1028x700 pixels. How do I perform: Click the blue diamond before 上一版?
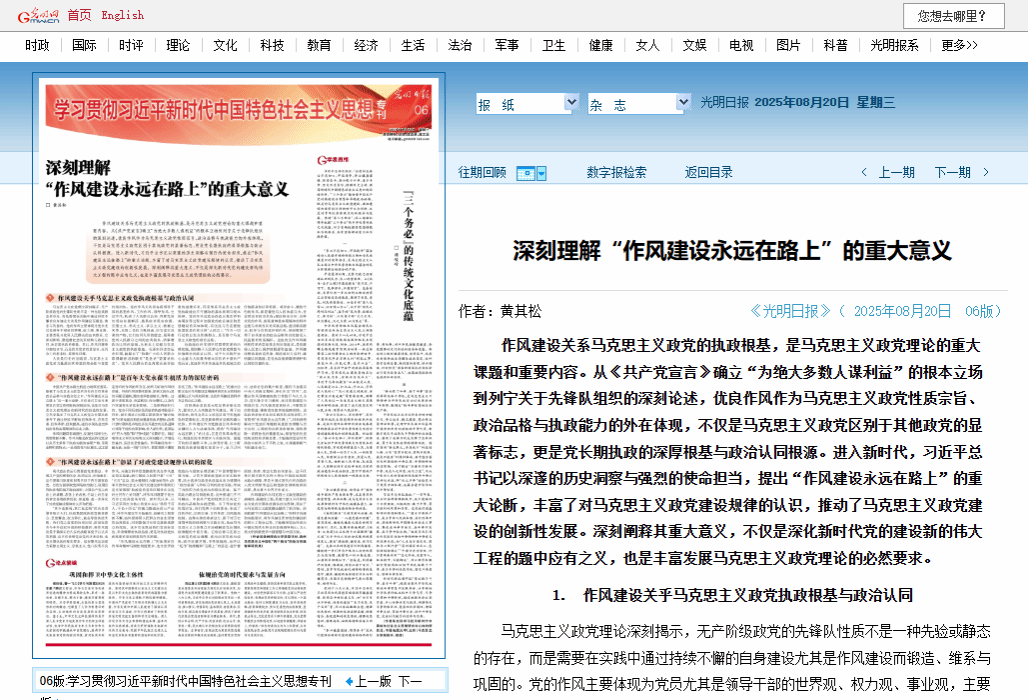349,682
